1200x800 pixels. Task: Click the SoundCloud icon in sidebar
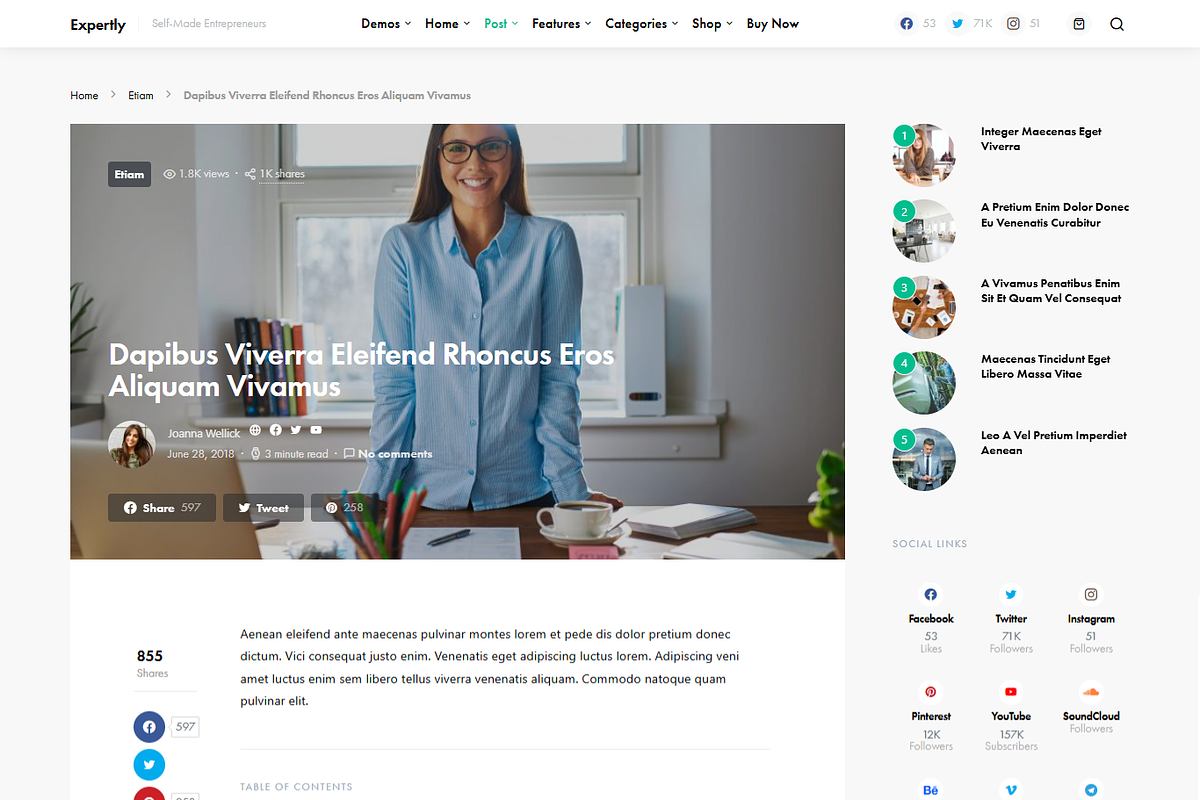pos(1091,691)
